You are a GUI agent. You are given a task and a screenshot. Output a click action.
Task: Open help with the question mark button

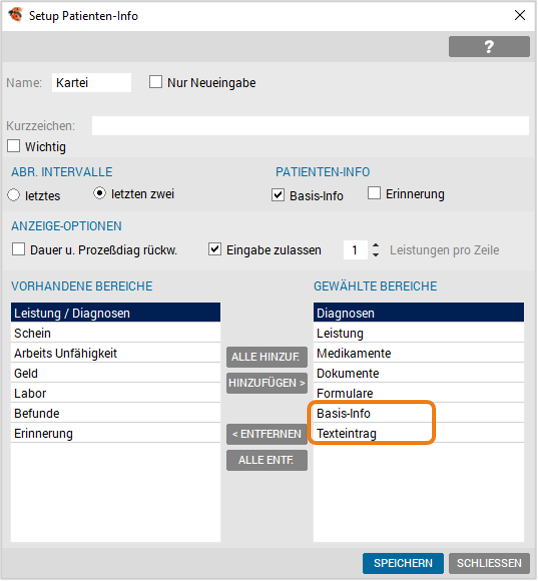pyautogui.click(x=489, y=46)
